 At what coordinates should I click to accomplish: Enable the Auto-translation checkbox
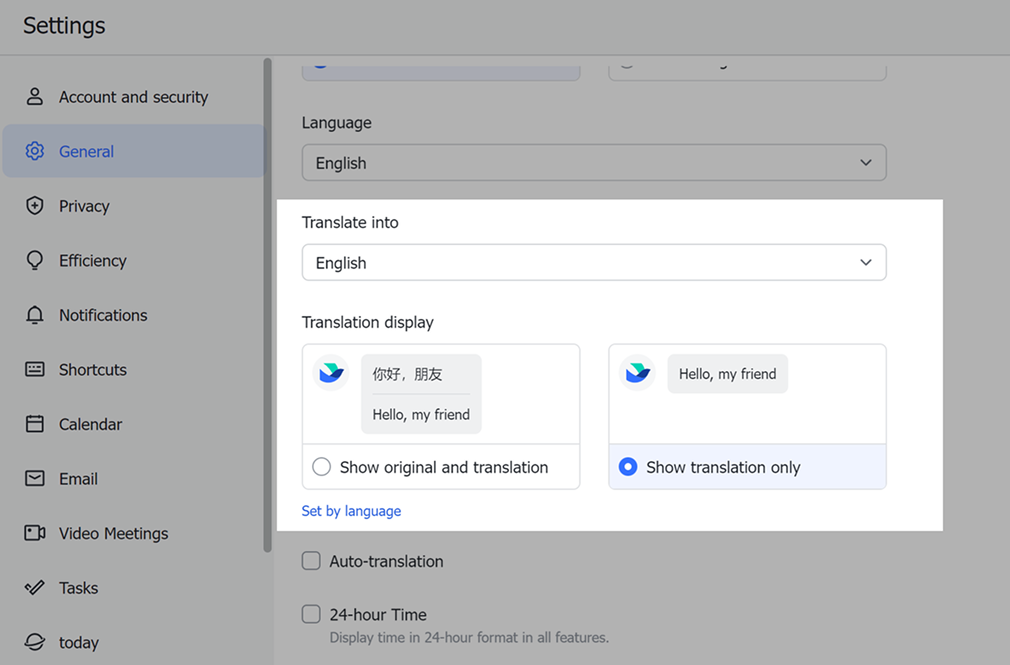312,561
